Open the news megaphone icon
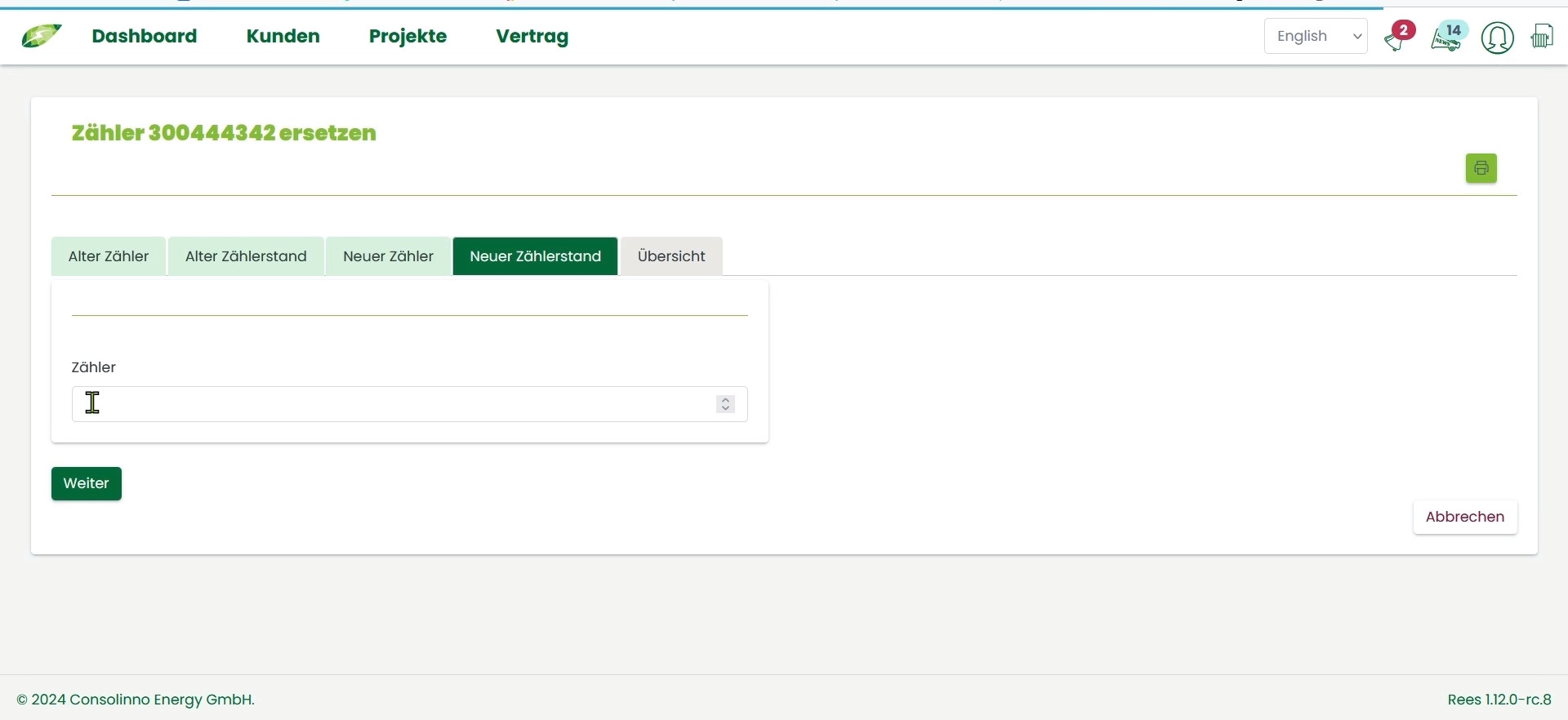 pos(1446,38)
